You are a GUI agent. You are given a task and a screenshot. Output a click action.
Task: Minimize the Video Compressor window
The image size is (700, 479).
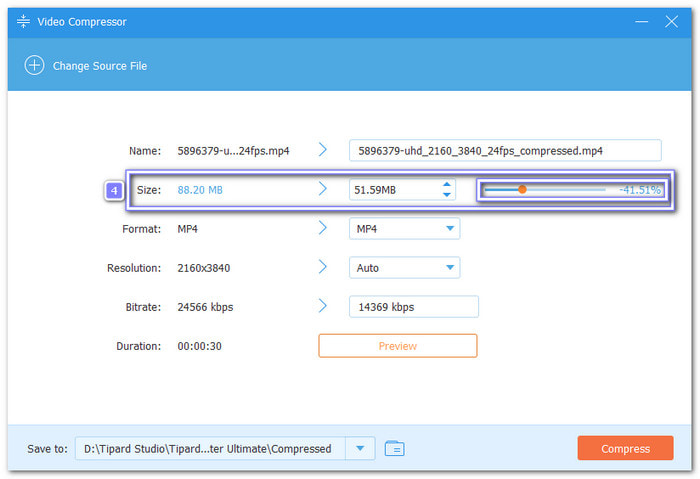click(643, 22)
